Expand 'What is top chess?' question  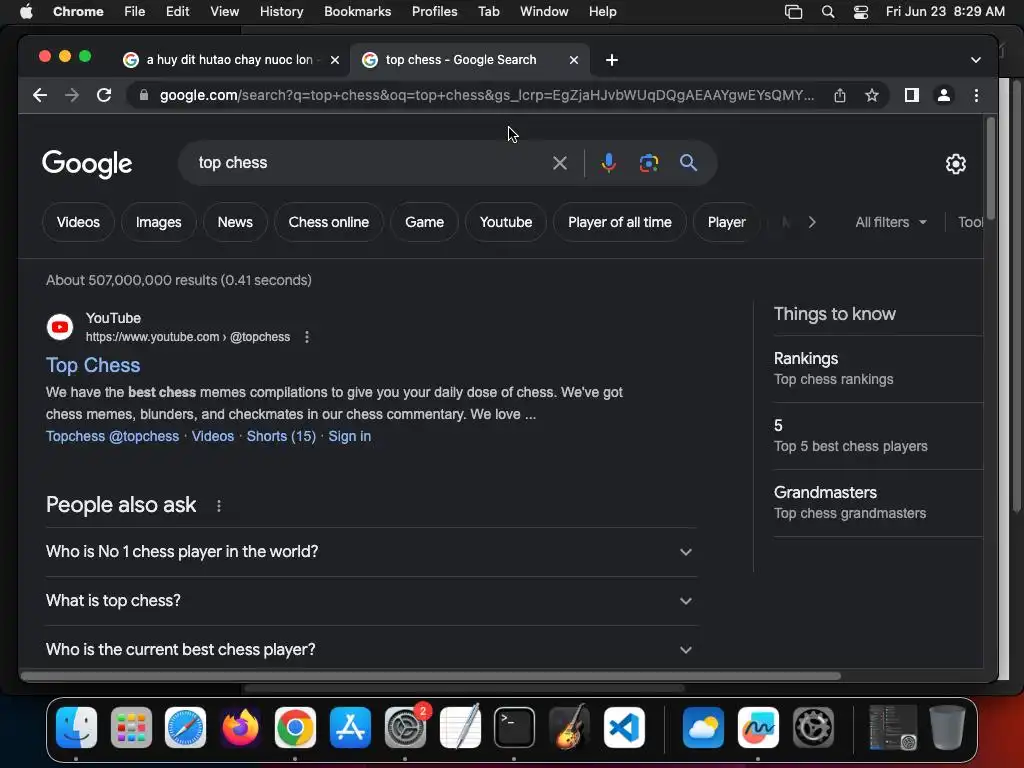(x=371, y=601)
